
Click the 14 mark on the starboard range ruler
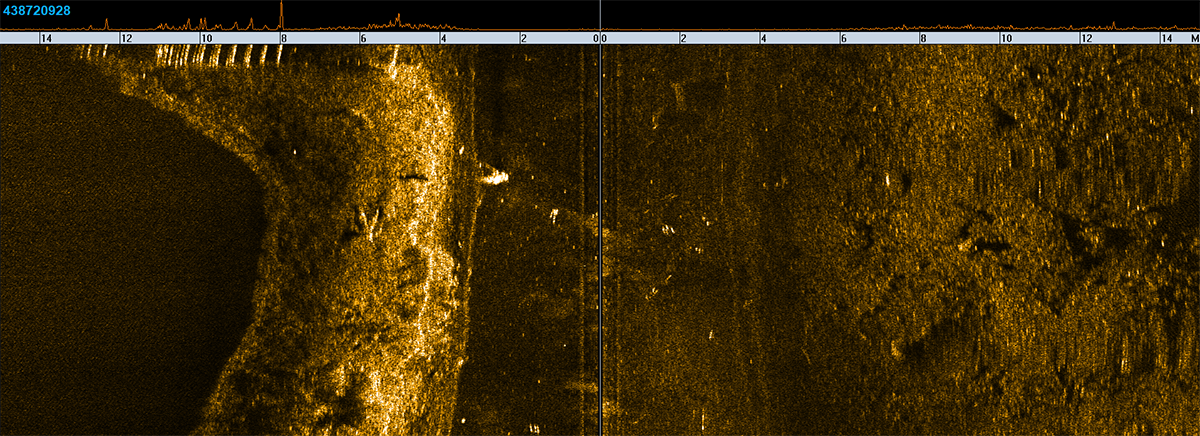tap(1166, 38)
